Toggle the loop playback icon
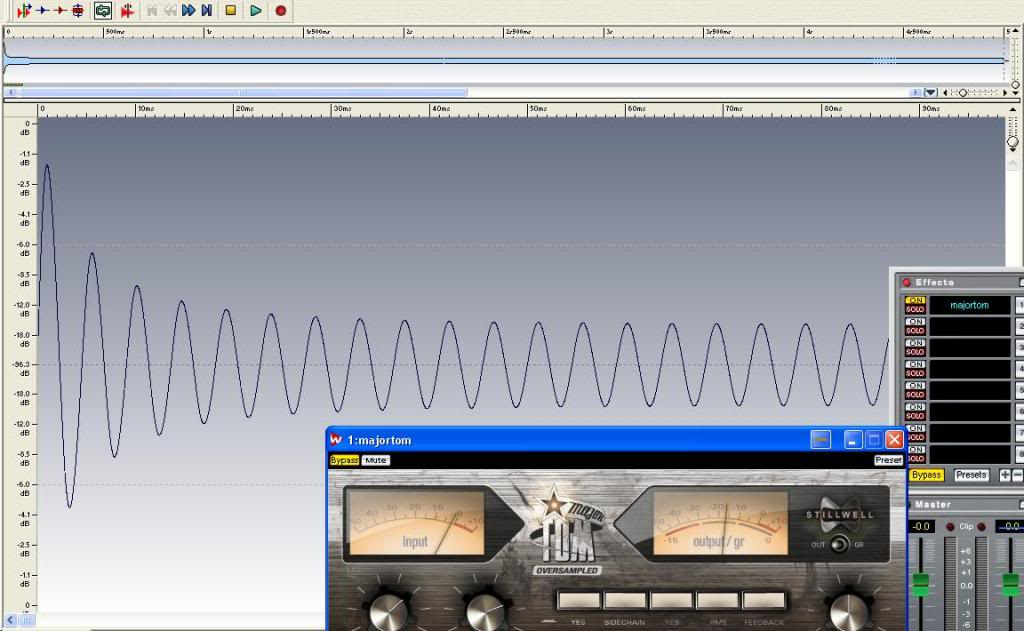Viewport: 1024px width, 631px height. (103, 10)
